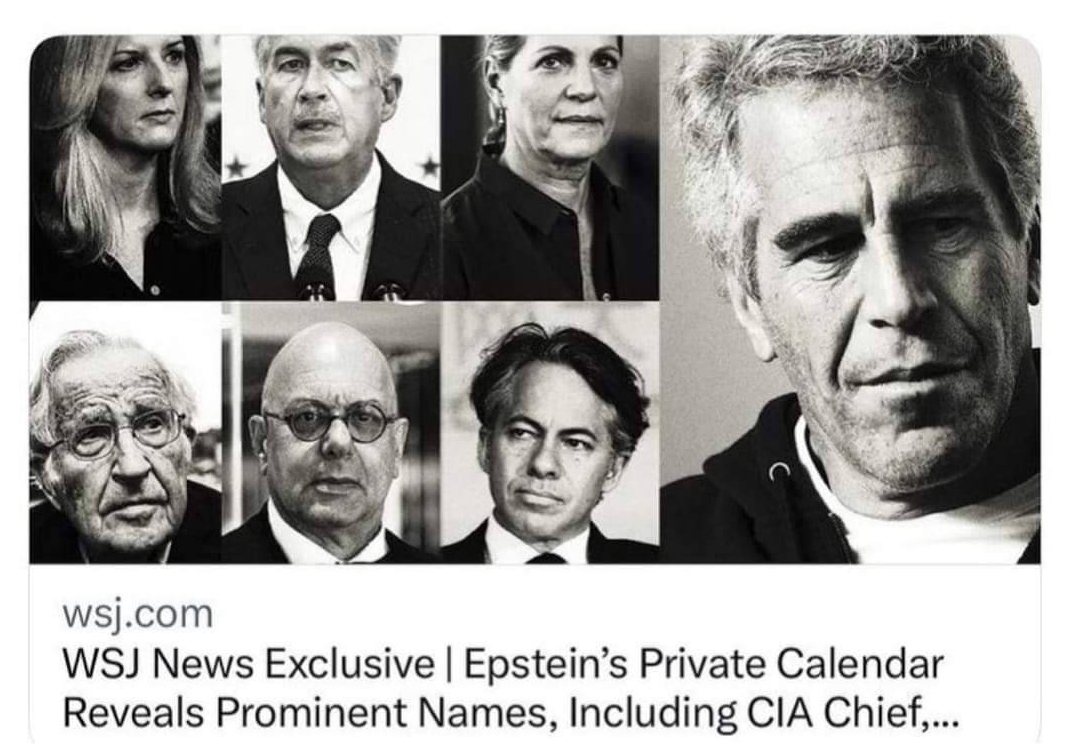Click the words "Epstein's Private Calendar"
This screenshot has height=755, width=1068.
(x=704, y=664)
